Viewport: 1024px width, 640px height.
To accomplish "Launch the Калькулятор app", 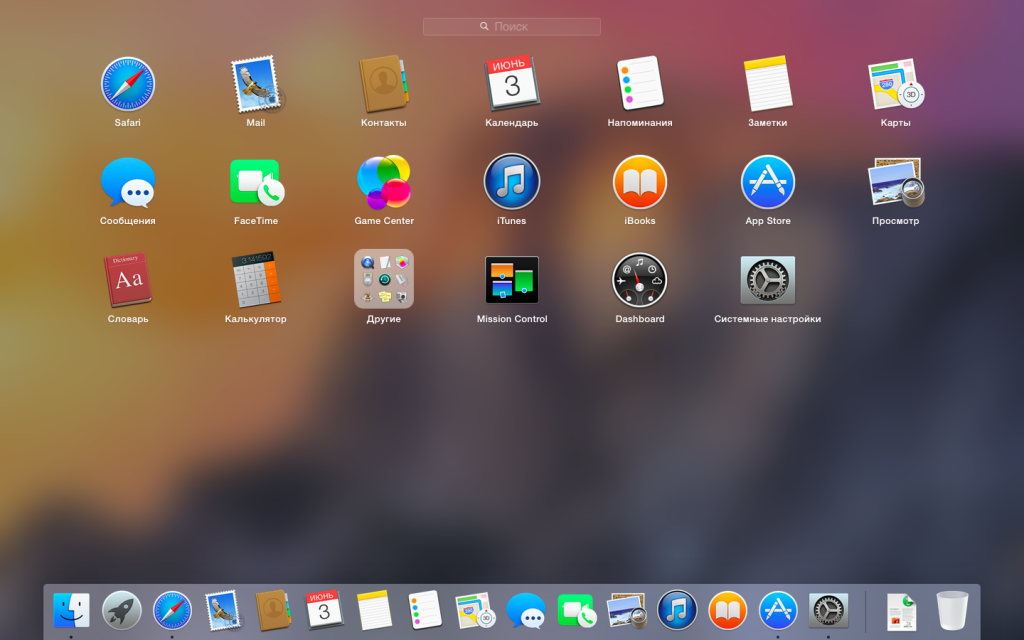I will [256, 280].
